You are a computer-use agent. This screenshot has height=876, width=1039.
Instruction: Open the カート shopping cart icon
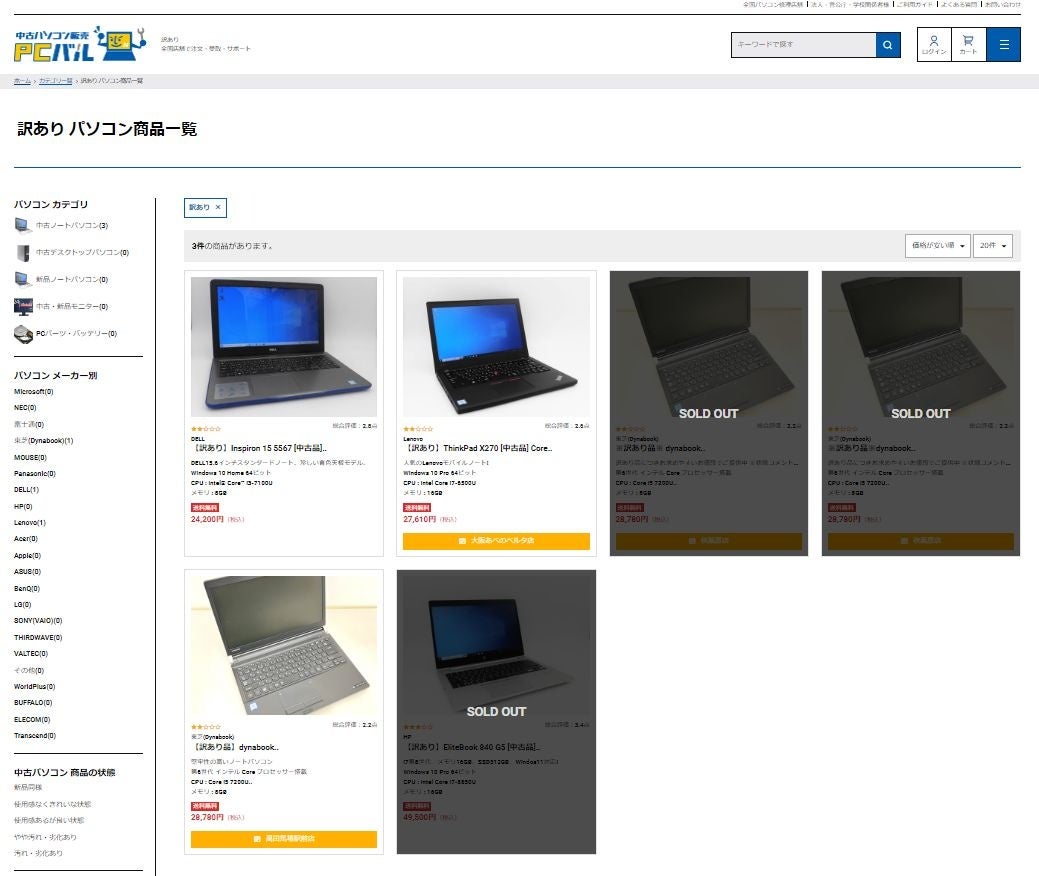click(x=968, y=45)
